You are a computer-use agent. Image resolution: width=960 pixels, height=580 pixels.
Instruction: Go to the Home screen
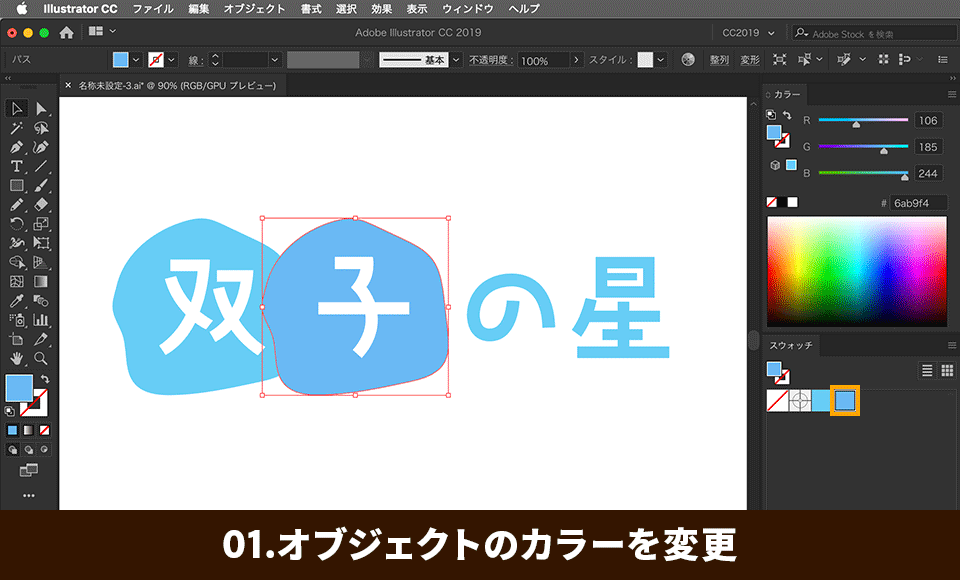coord(66,32)
